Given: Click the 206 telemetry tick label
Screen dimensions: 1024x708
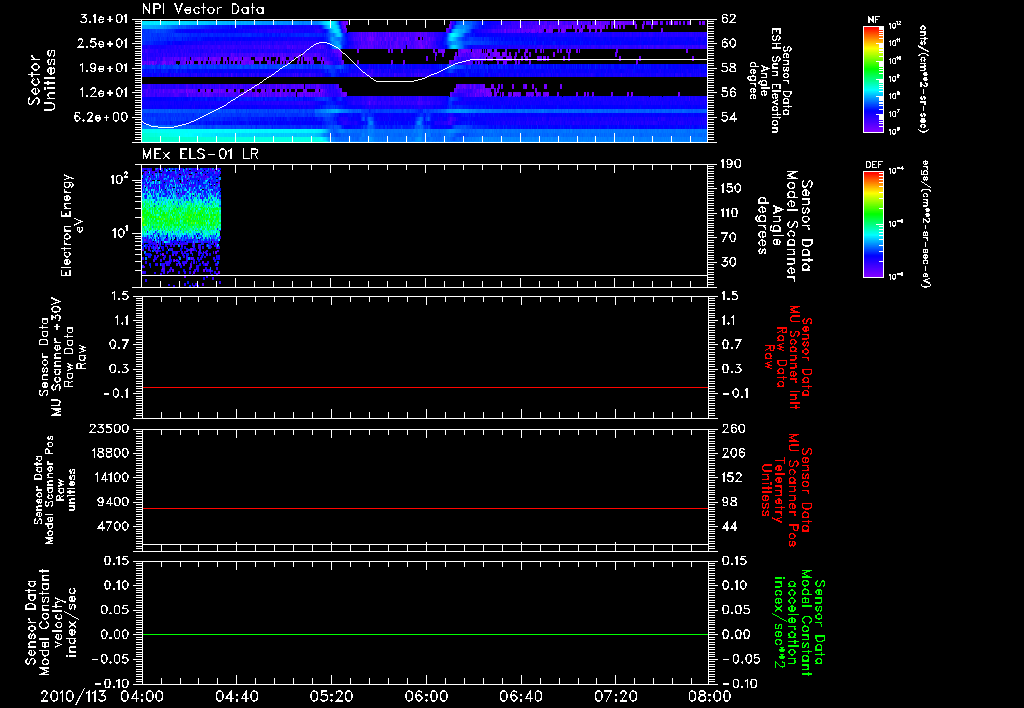Looking at the screenshot, I should point(733,453).
